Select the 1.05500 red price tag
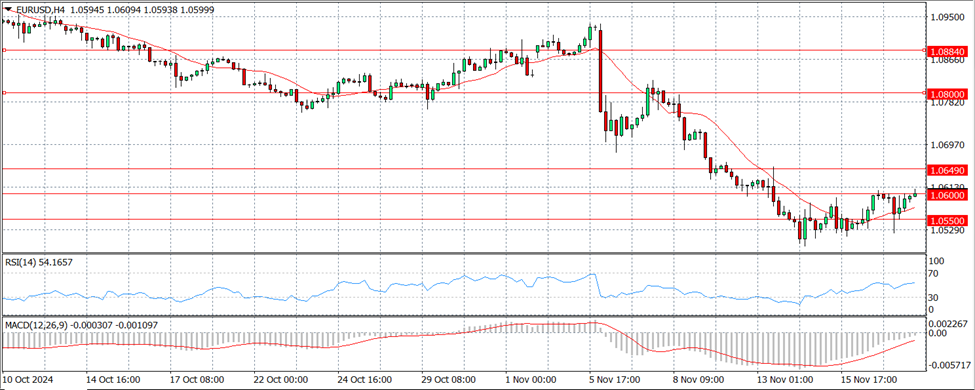 (x=948, y=221)
